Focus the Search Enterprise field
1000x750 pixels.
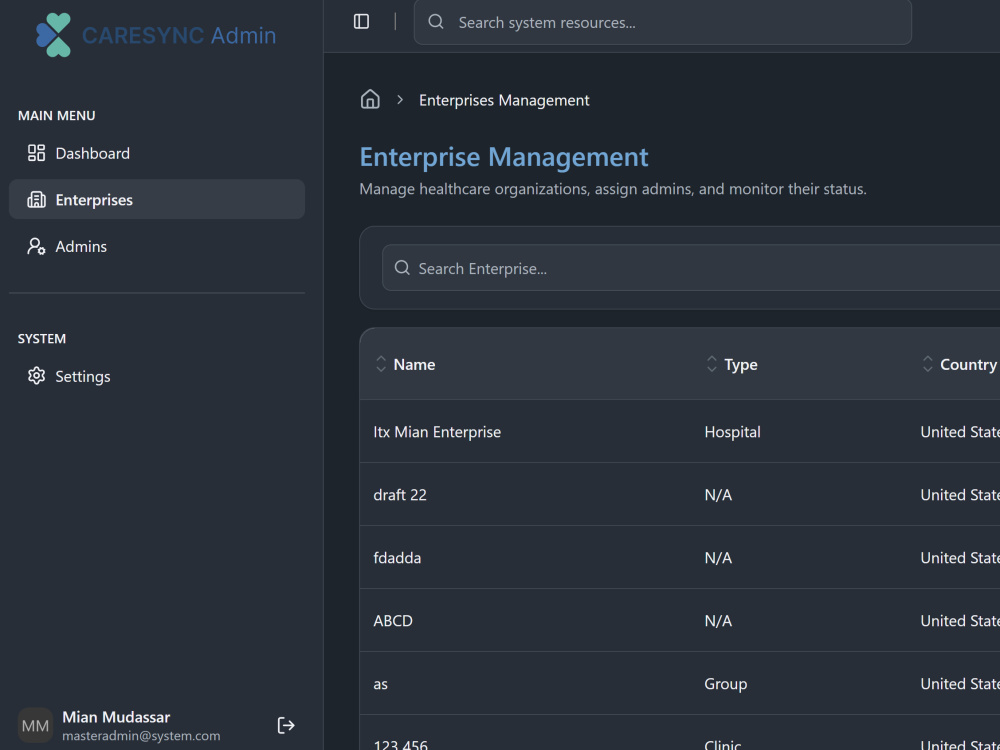click(x=691, y=268)
